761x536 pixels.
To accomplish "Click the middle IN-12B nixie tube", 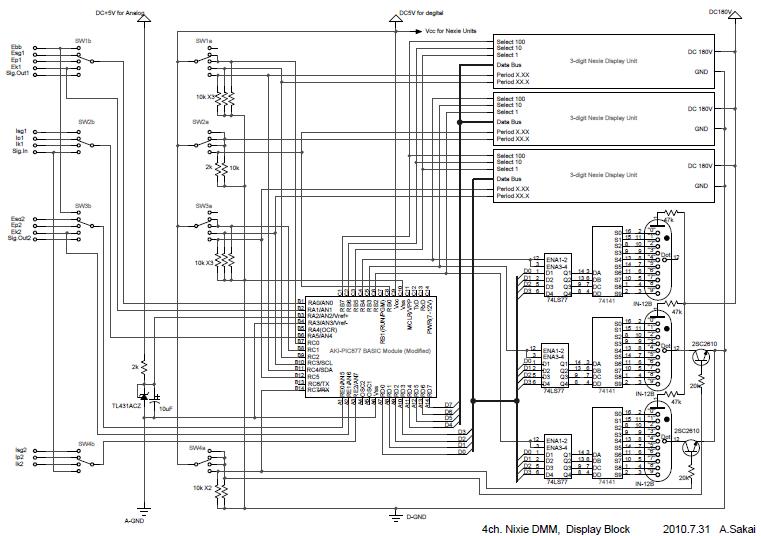I will pyautogui.click(x=659, y=350).
